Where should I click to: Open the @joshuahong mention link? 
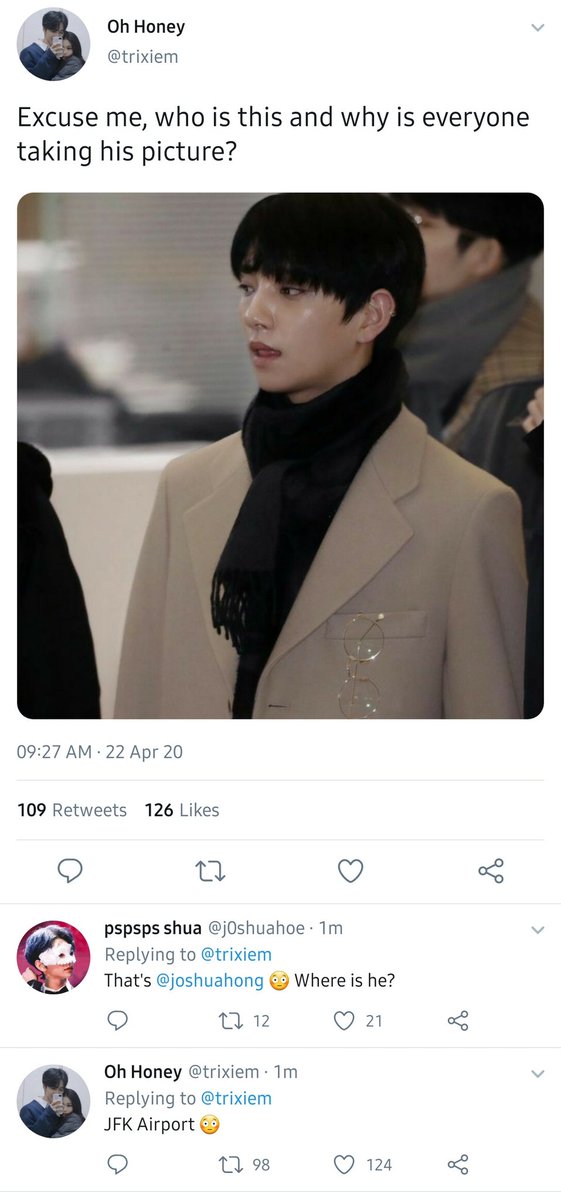pyautogui.click(x=210, y=981)
